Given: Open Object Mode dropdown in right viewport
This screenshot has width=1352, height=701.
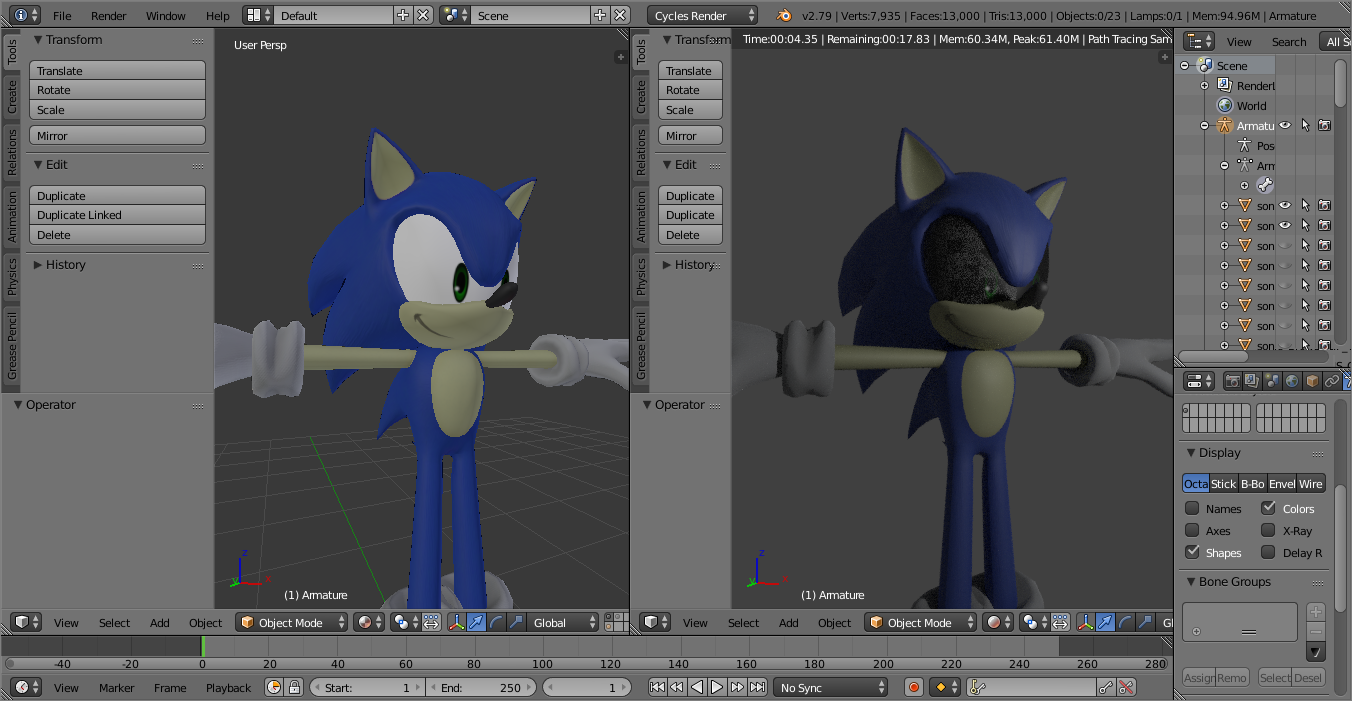Looking at the screenshot, I should pyautogui.click(x=921, y=622).
